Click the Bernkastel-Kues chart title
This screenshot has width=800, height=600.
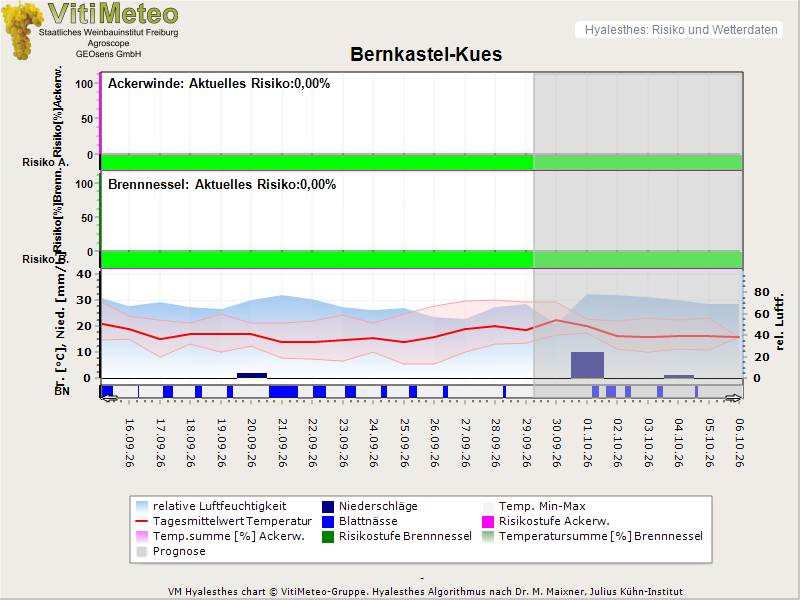pos(426,54)
